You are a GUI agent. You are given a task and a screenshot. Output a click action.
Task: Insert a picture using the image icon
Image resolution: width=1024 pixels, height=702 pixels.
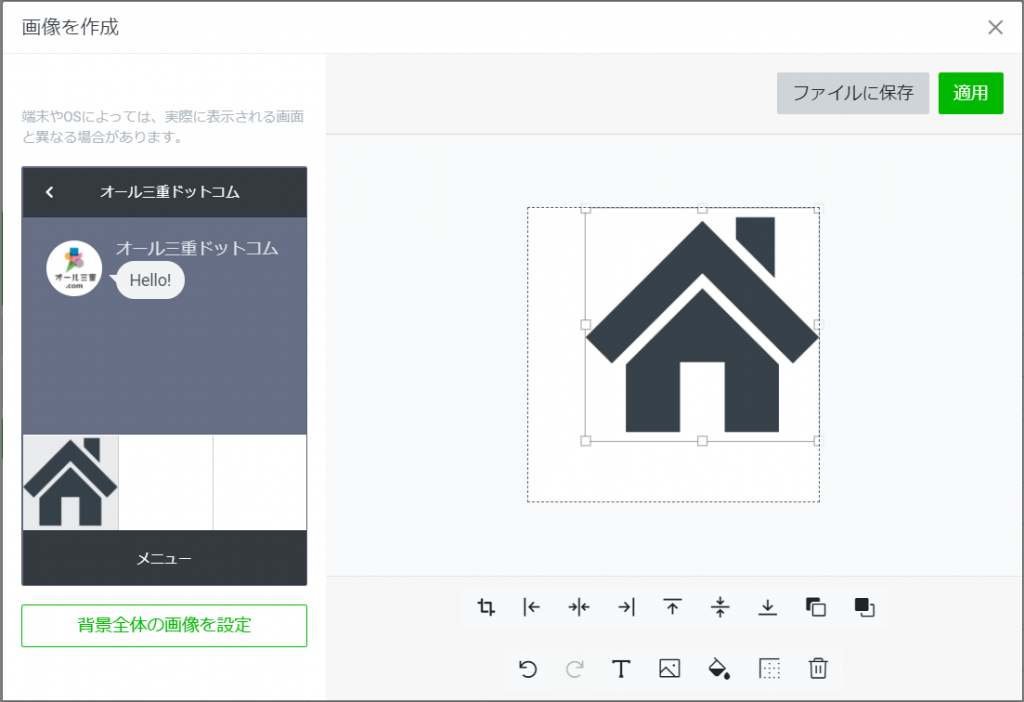[670, 669]
